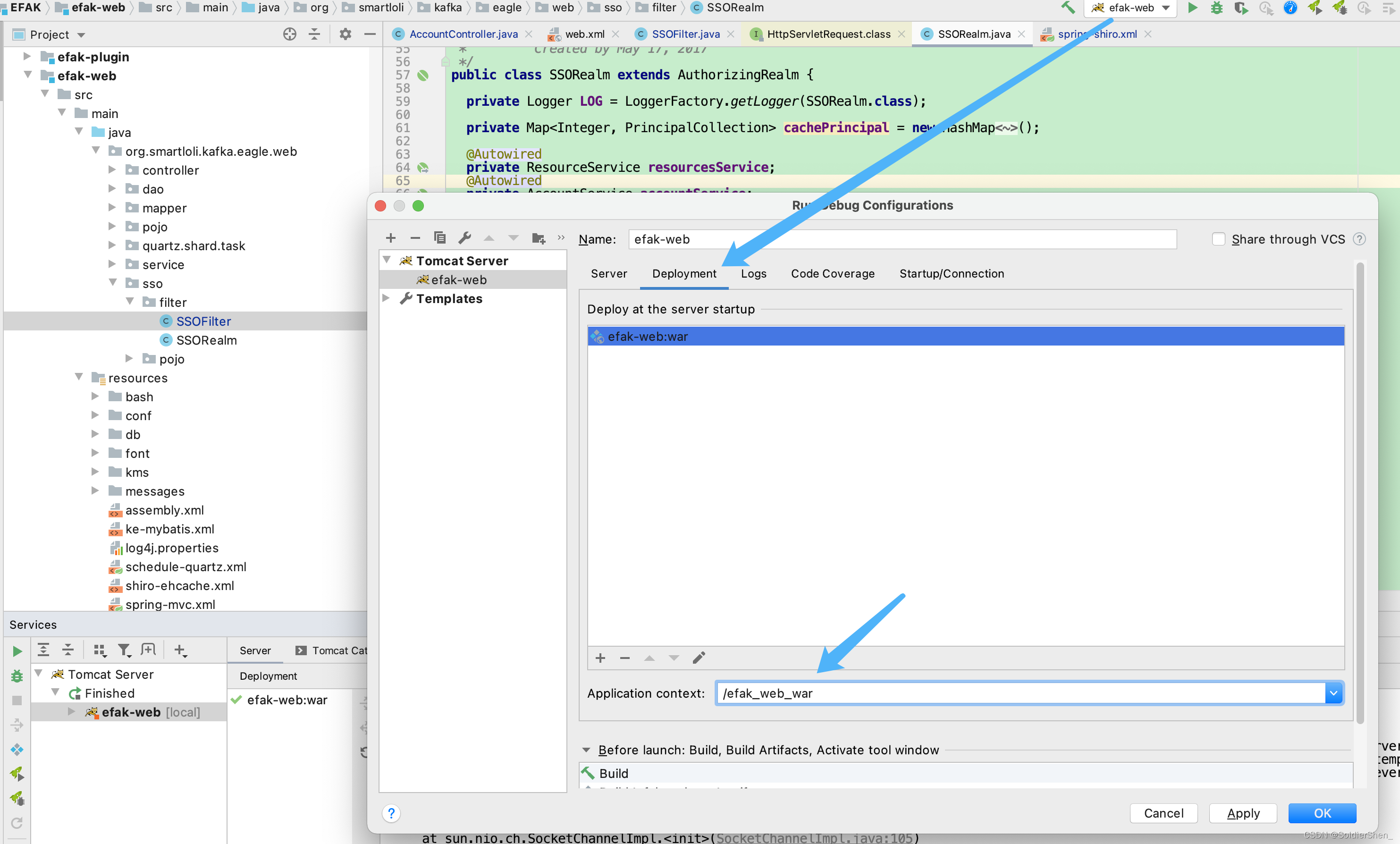The height and width of the screenshot is (844, 1400).
Task: Click the Services filter icon
Action: (124, 650)
